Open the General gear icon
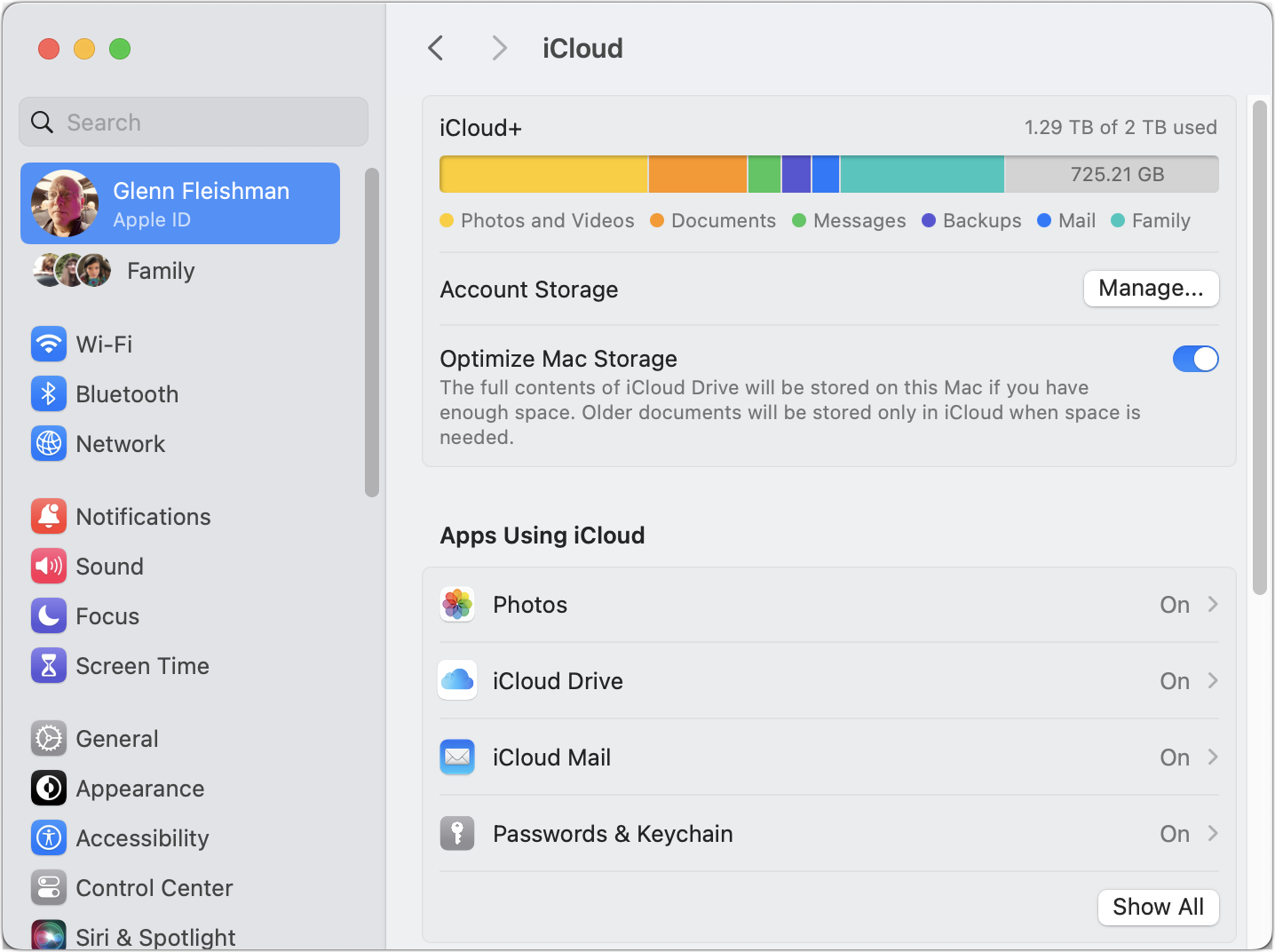 (49, 738)
